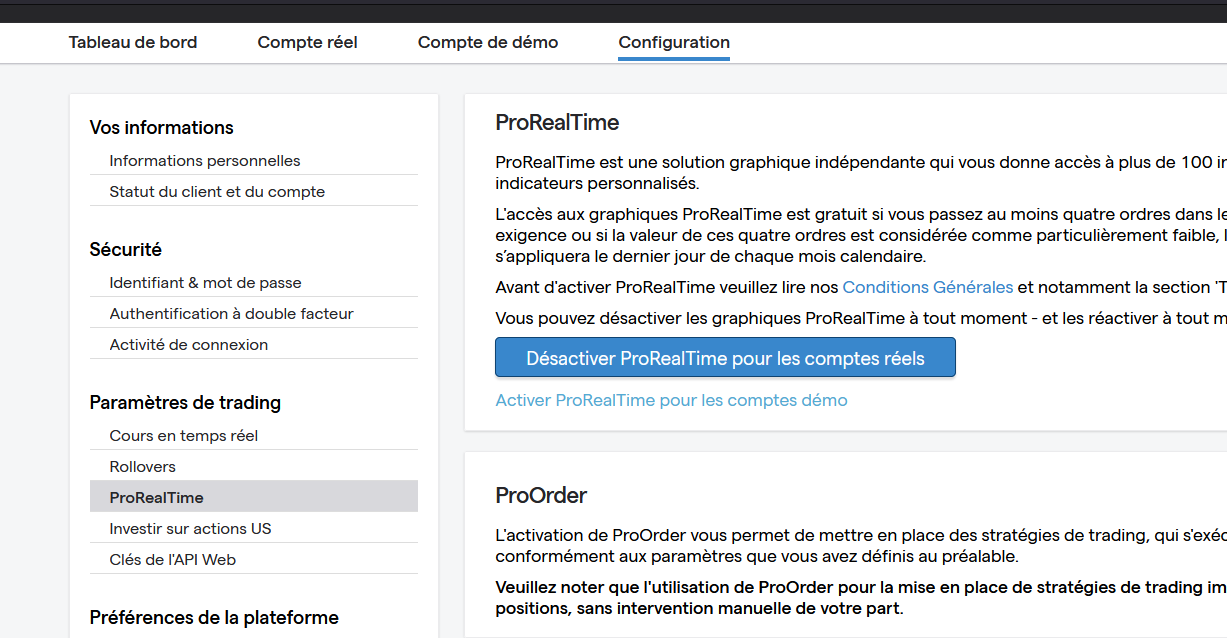Open Informations personnelles in the sidebar
Screen dimensions: 1227x638
click(205, 161)
